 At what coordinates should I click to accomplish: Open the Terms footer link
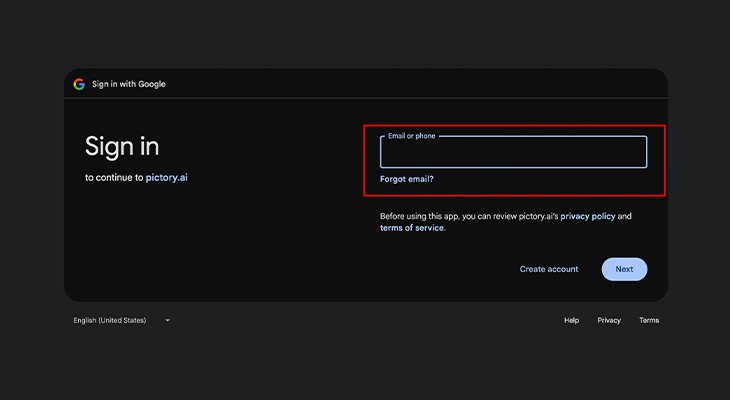(649, 320)
